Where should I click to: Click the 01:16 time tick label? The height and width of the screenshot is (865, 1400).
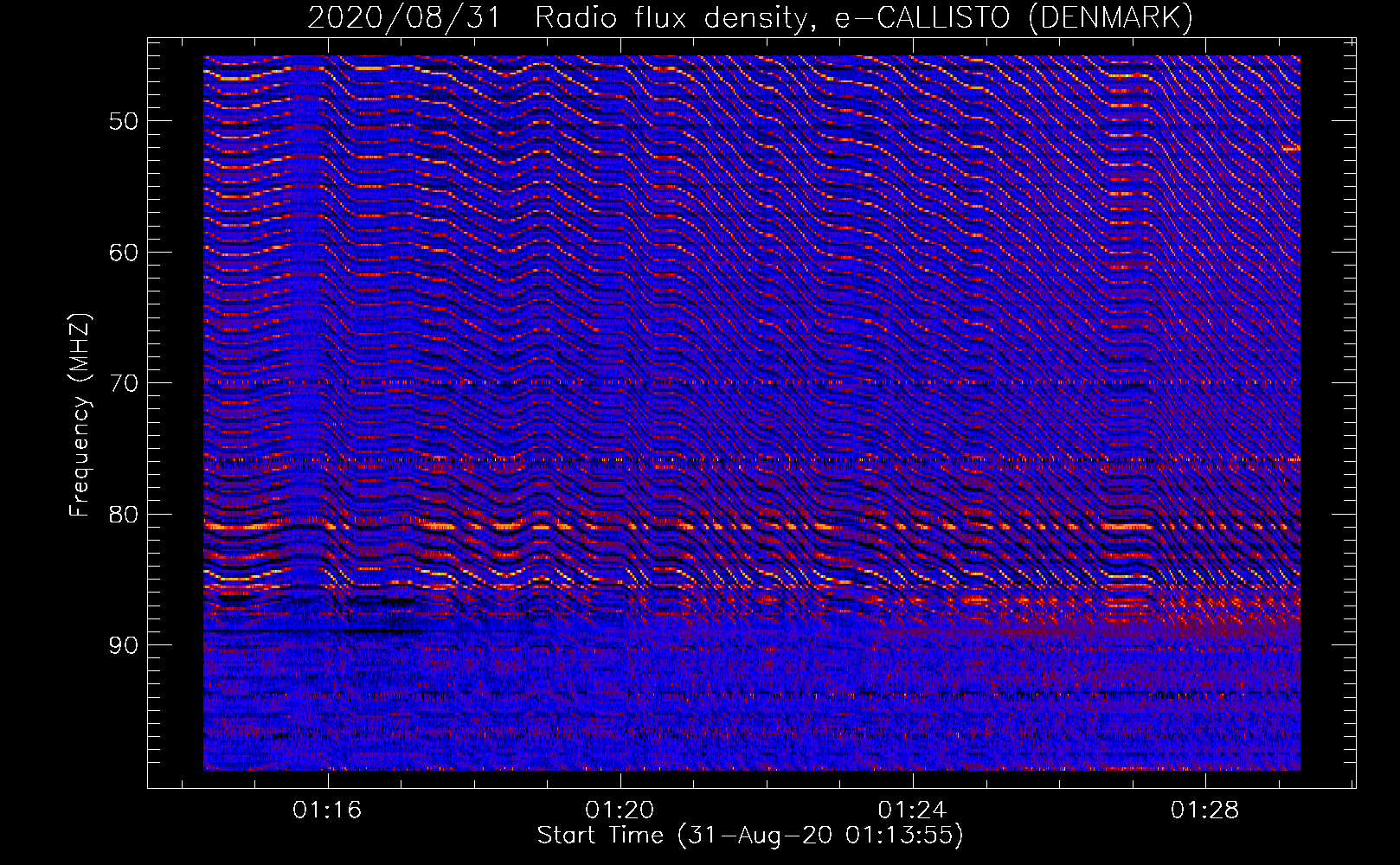tap(327, 811)
